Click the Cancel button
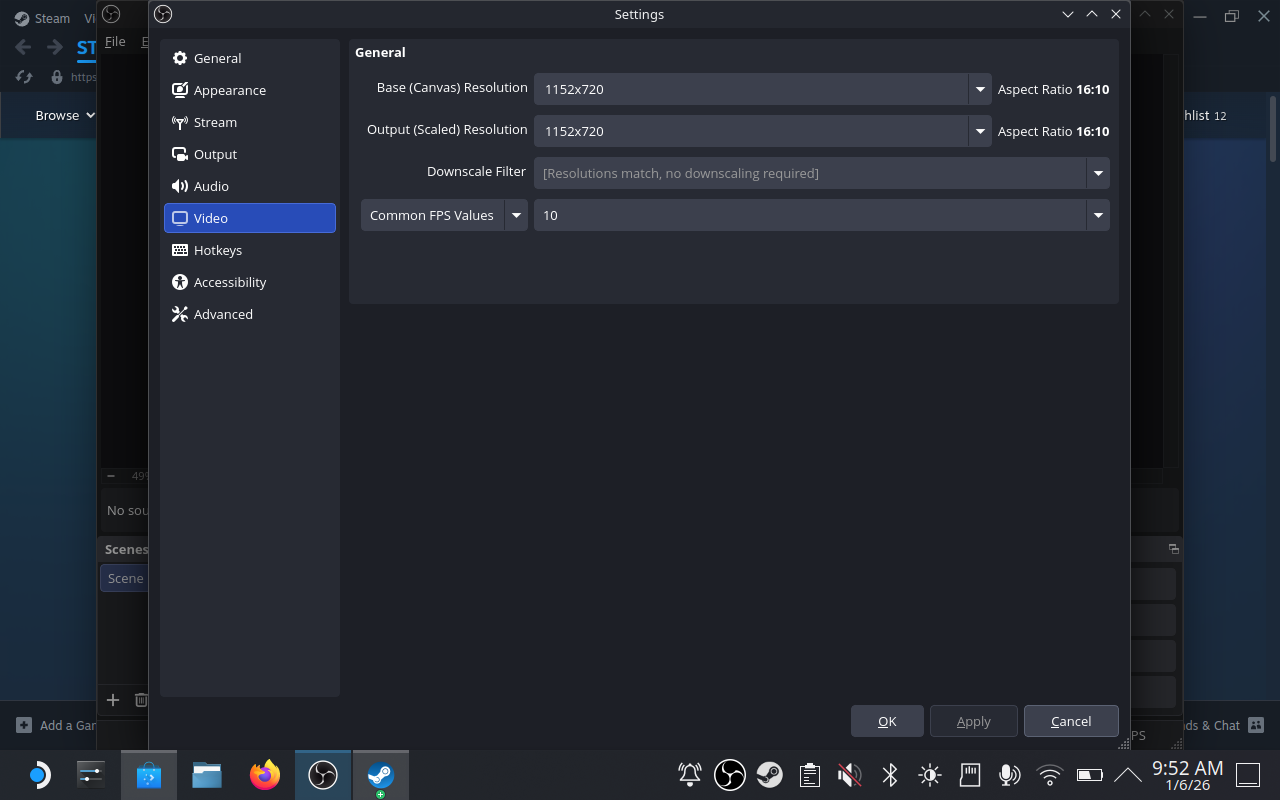The image size is (1280, 800). pyautogui.click(x=1071, y=720)
